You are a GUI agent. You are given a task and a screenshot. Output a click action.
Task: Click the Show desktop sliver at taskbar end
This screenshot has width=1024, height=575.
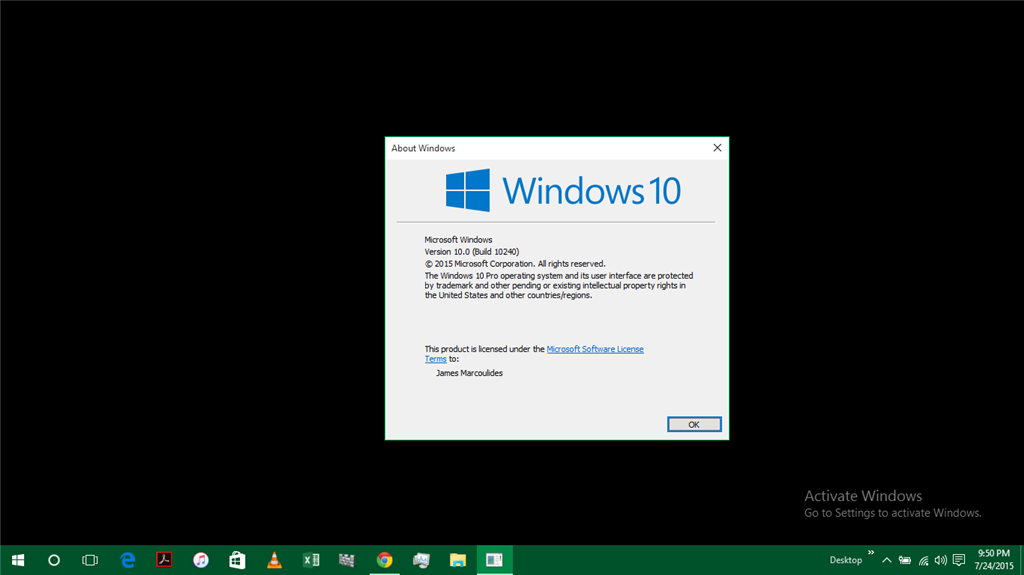(x=1021, y=560)
